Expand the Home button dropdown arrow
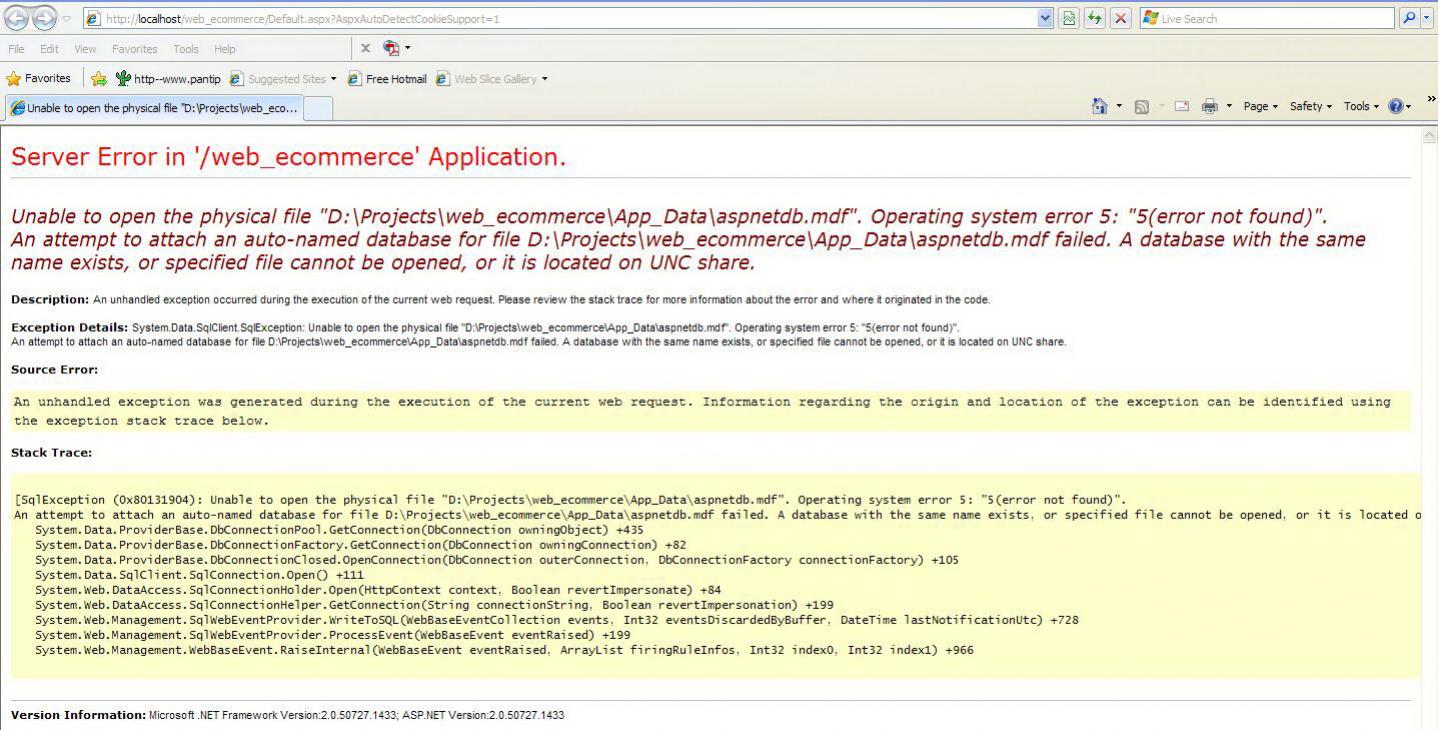This screenshot has width=1438, height=730. click(1119, 106)
